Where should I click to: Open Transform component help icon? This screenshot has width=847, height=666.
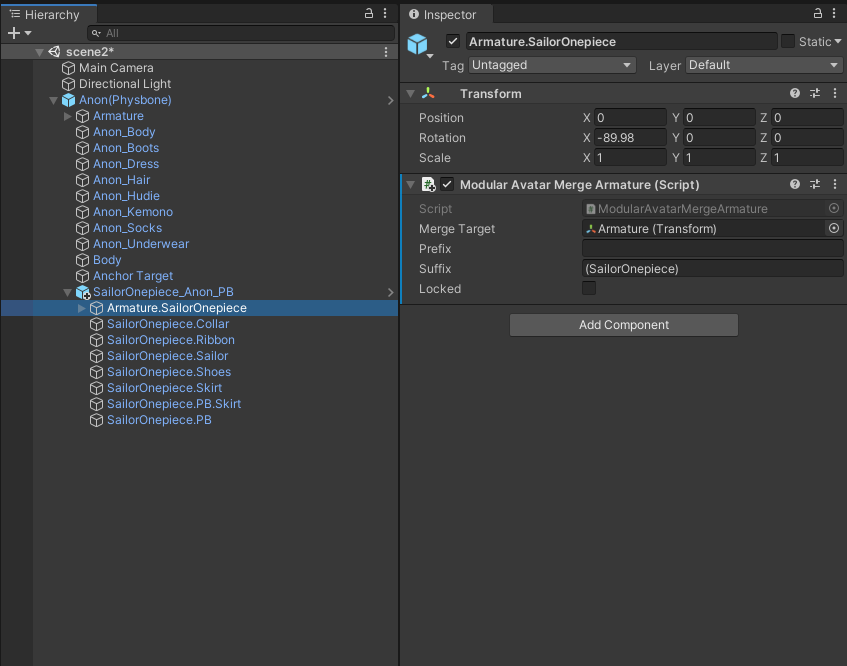(795, 93)
